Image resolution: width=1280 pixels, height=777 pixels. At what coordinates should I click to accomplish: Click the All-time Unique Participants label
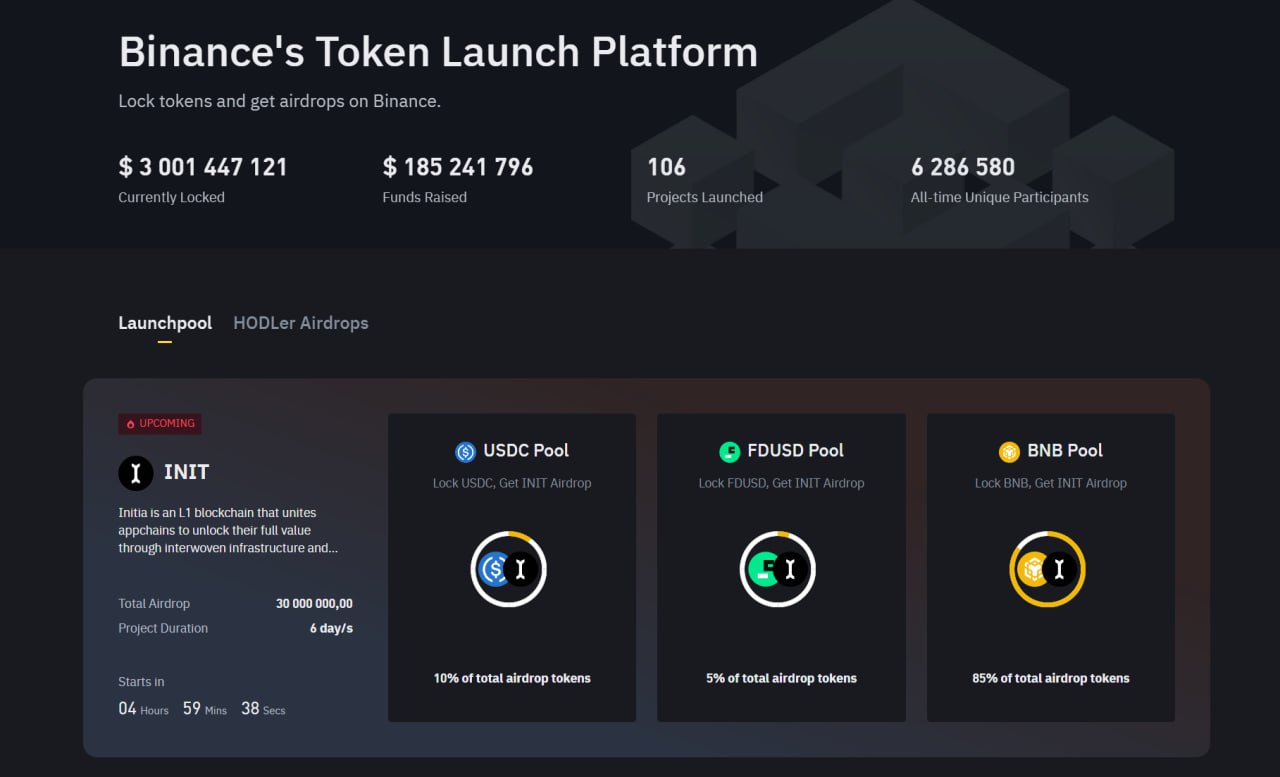point(1000,198)
